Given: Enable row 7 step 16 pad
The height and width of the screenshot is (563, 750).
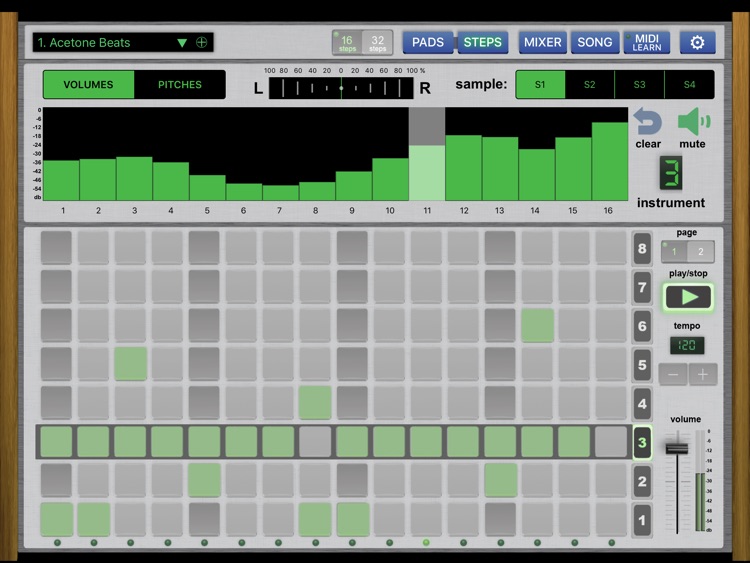Looking at the screenshot, I should [611, 287].
